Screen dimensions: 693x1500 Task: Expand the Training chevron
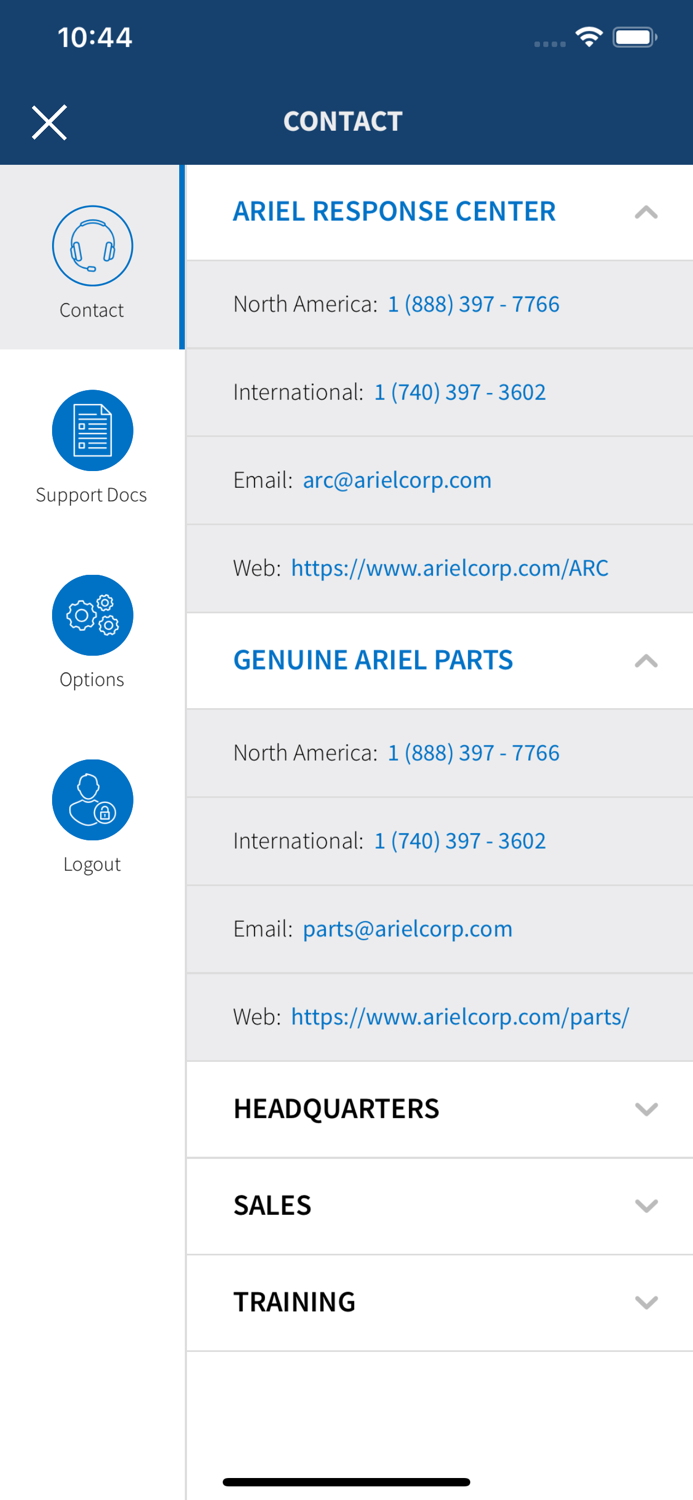646,1303
